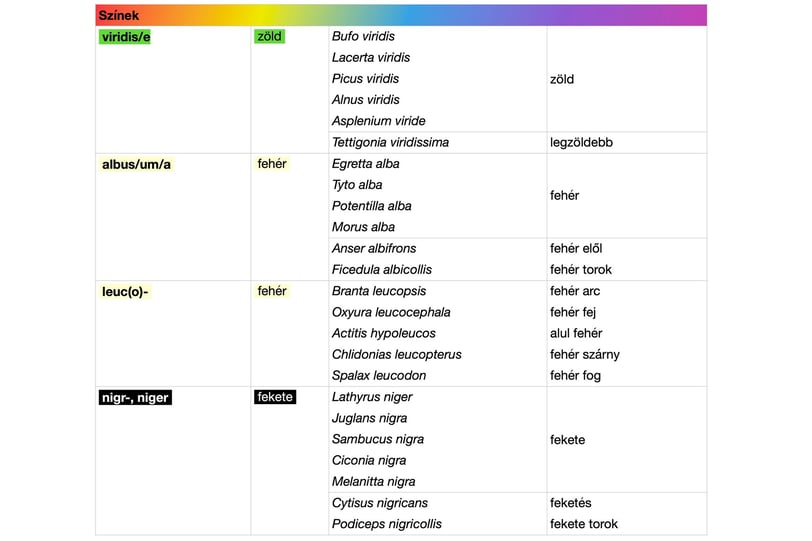Select the Cytisus nigricans cell
Image resolution: width=812 pixels, height=541 pixels.
[x=379, y=503]
